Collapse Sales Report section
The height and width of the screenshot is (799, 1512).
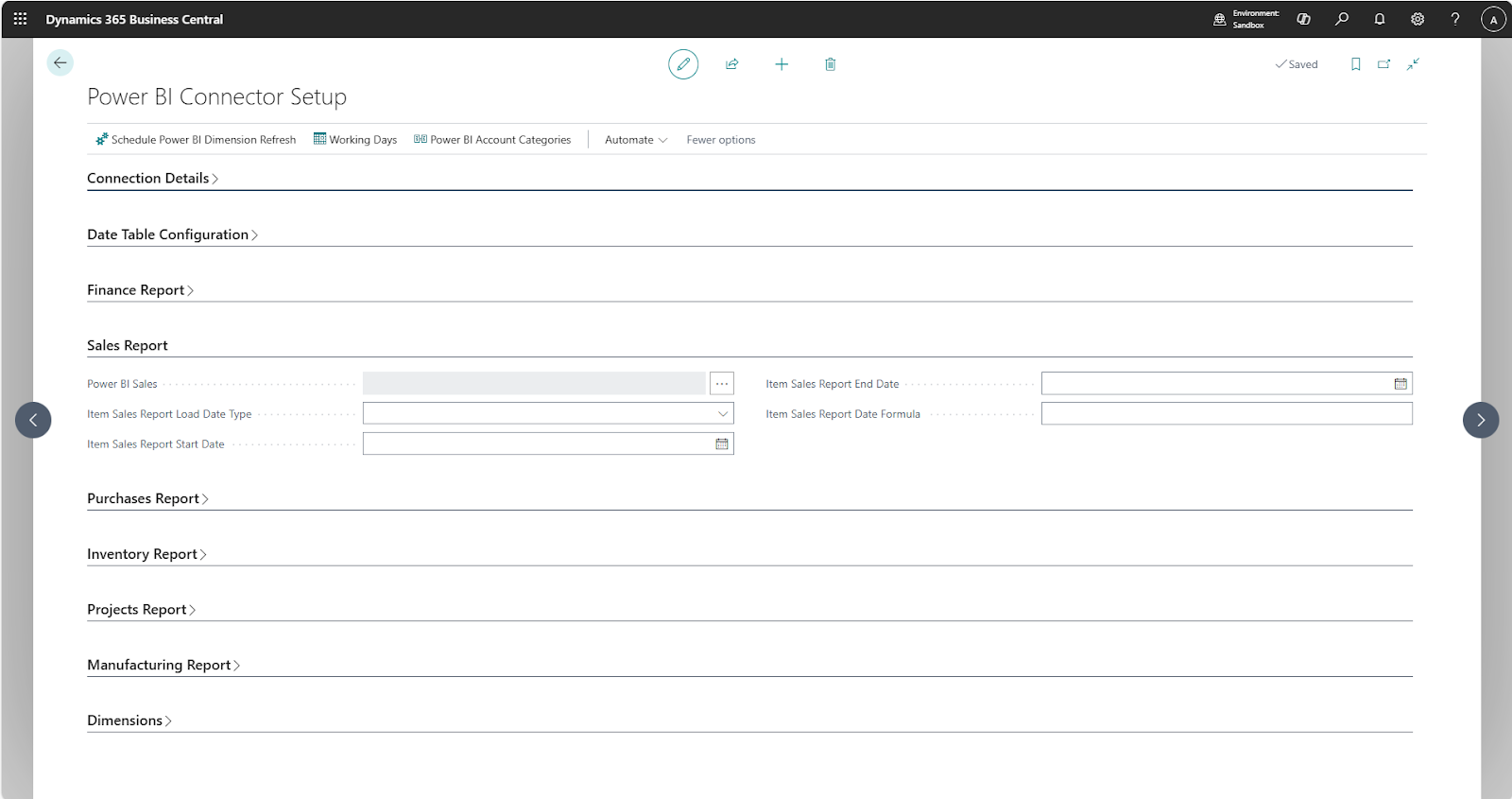(128, 345)
